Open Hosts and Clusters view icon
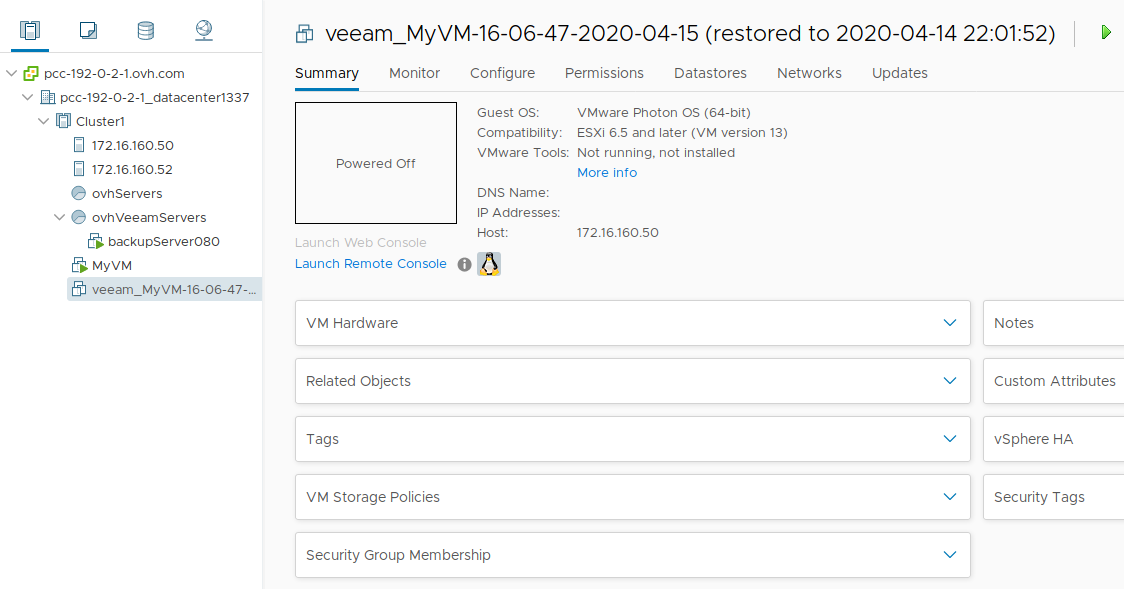The height and width of the screenshot is (589, 1124). pos(29,31)
